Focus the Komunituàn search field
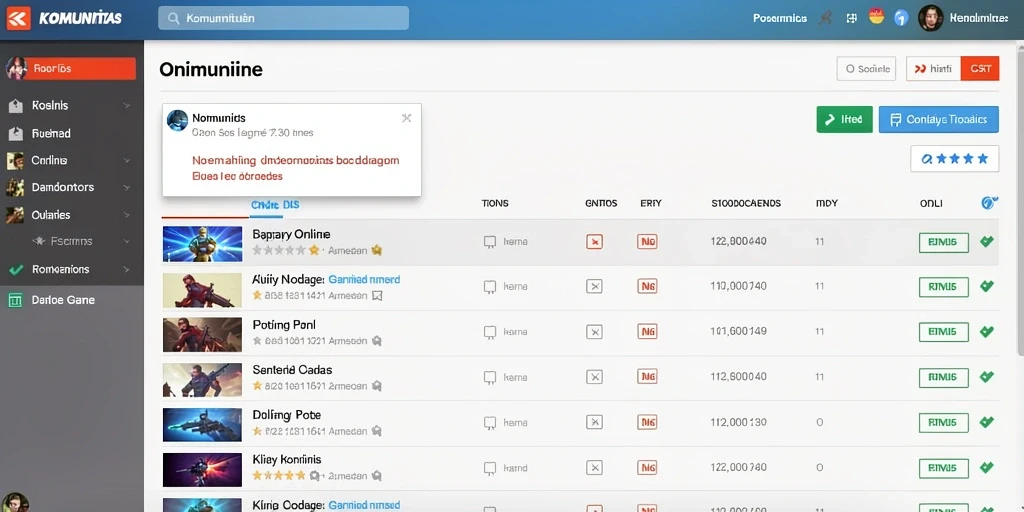This screenshot has height=512, width=1024. coord(283,18)
